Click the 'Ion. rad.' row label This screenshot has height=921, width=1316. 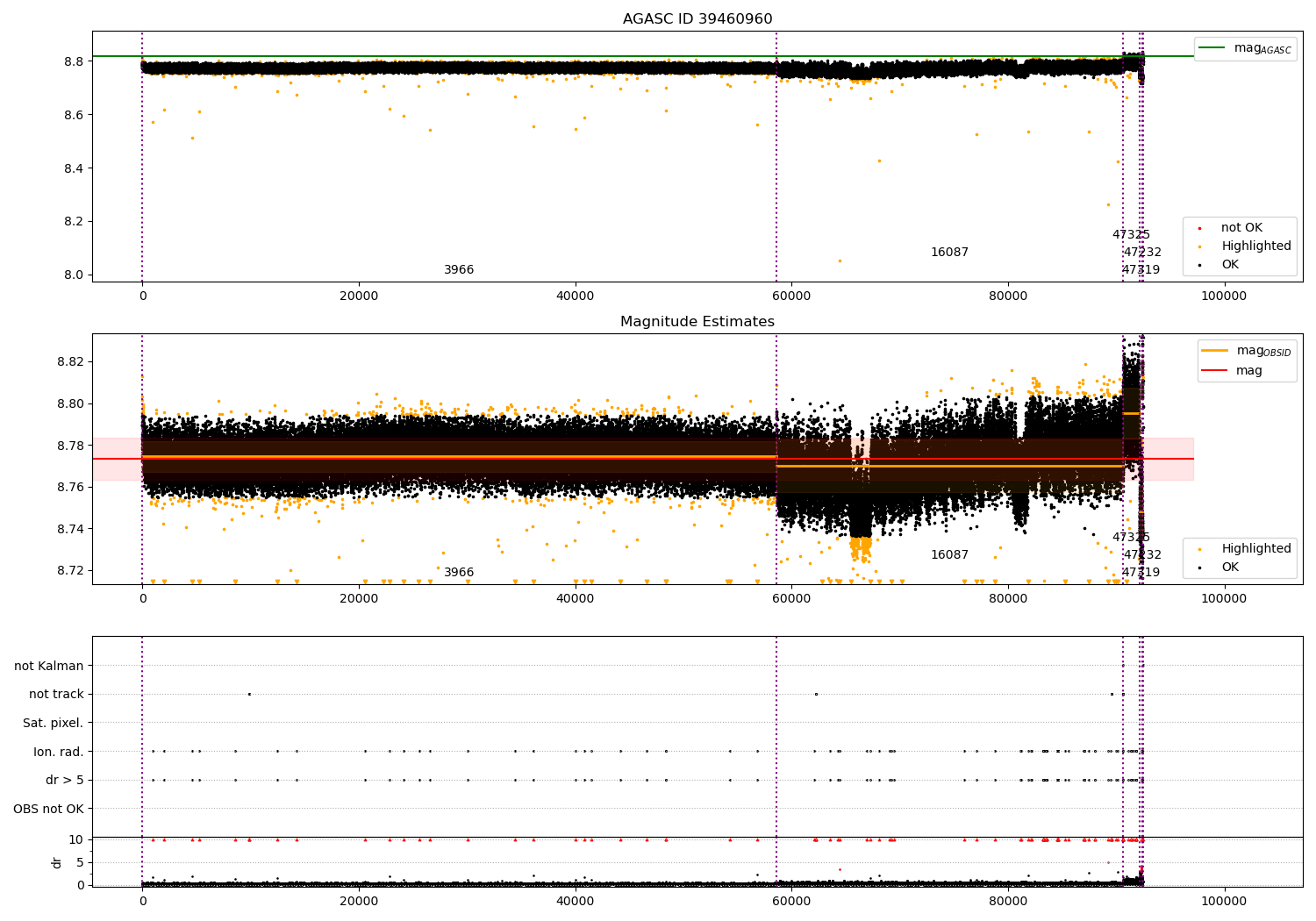coord(59,752)
